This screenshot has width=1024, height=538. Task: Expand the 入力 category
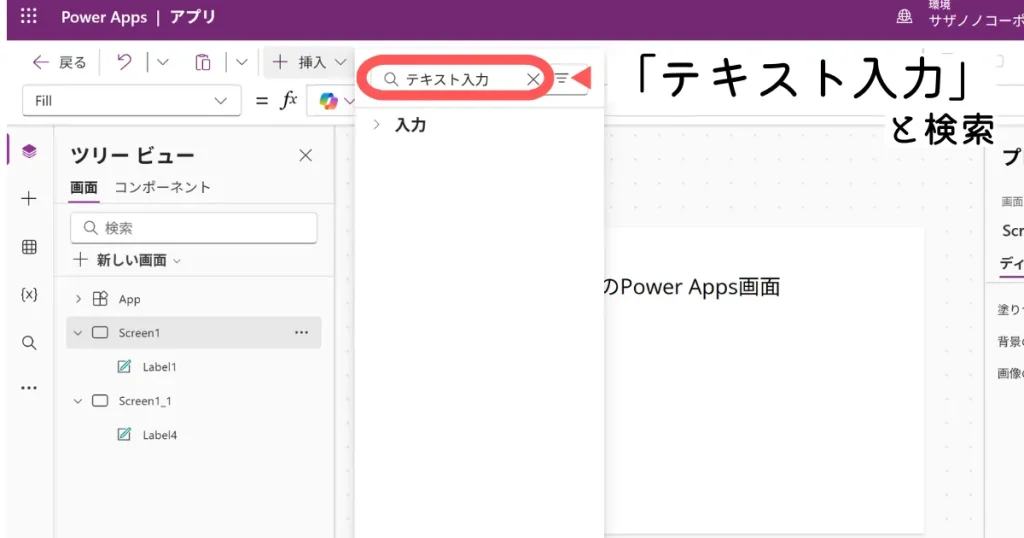[x=376, y=125]
